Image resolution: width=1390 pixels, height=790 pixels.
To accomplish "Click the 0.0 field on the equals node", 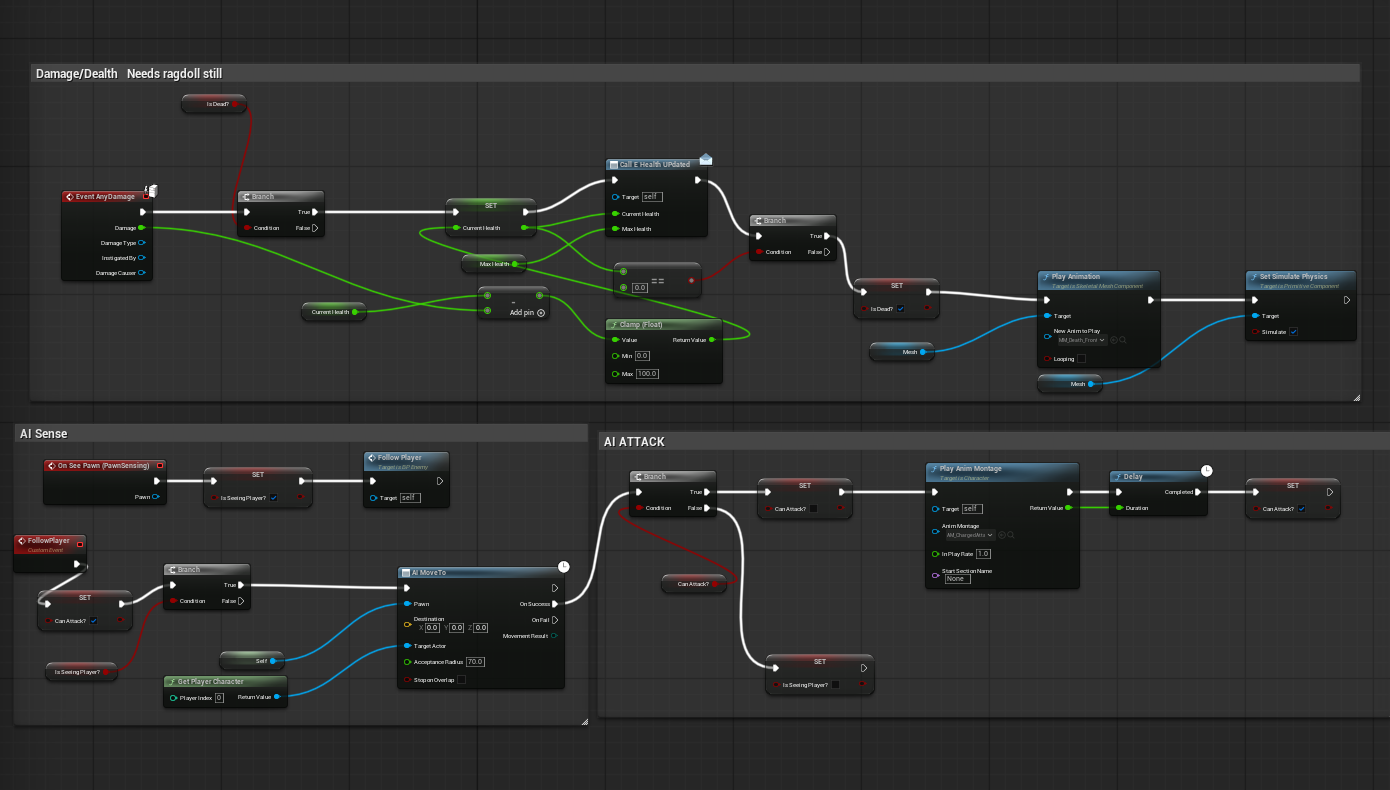I will click(x=640, y=288).
